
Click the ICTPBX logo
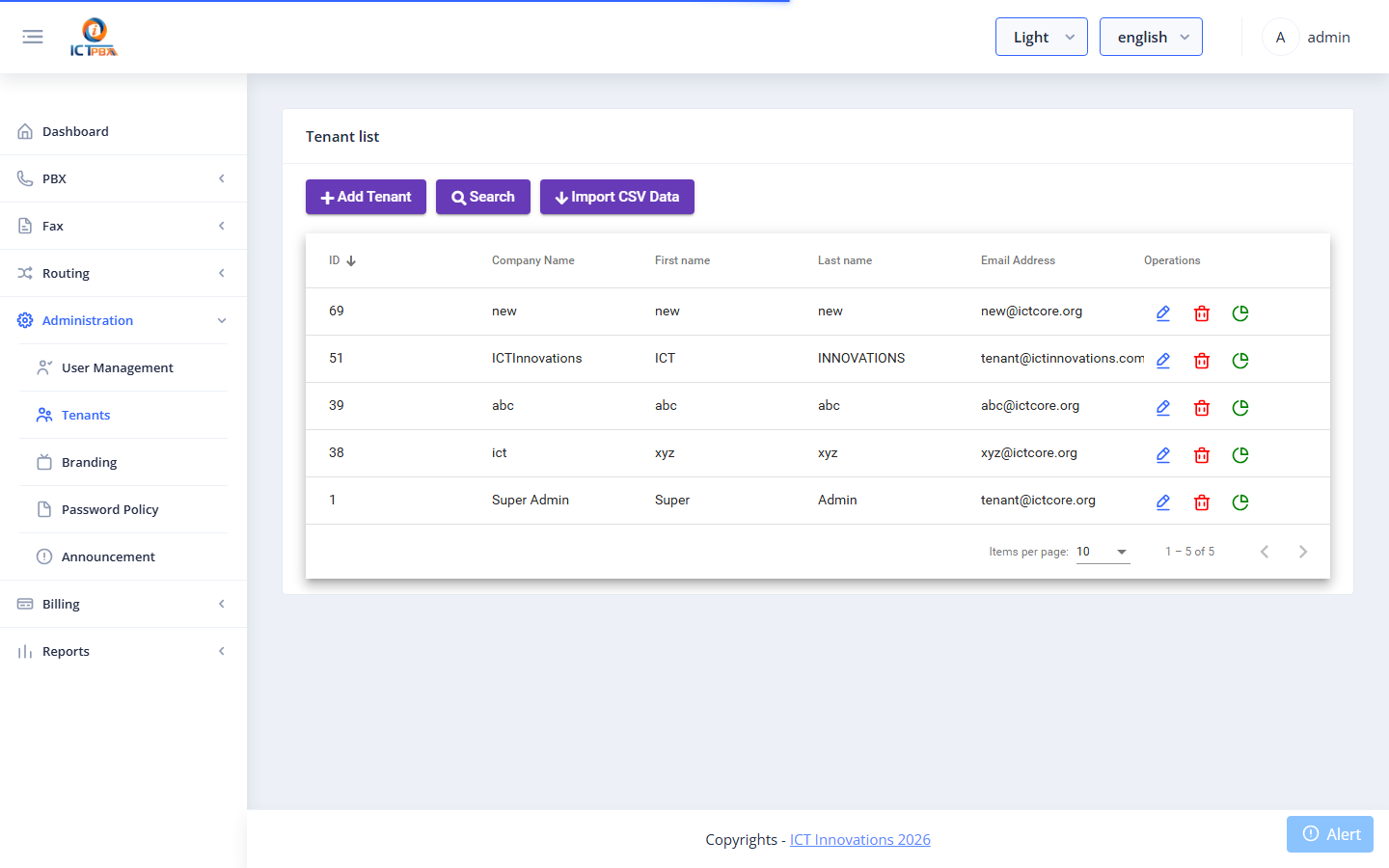click(94, 37)
